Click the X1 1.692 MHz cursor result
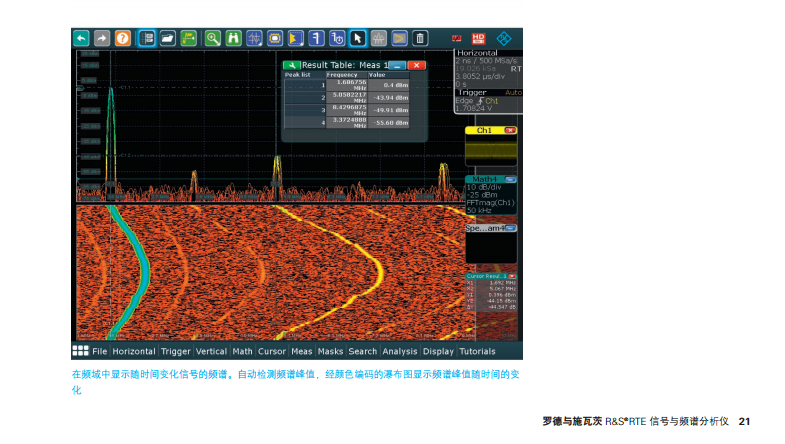 pos(492,283)
